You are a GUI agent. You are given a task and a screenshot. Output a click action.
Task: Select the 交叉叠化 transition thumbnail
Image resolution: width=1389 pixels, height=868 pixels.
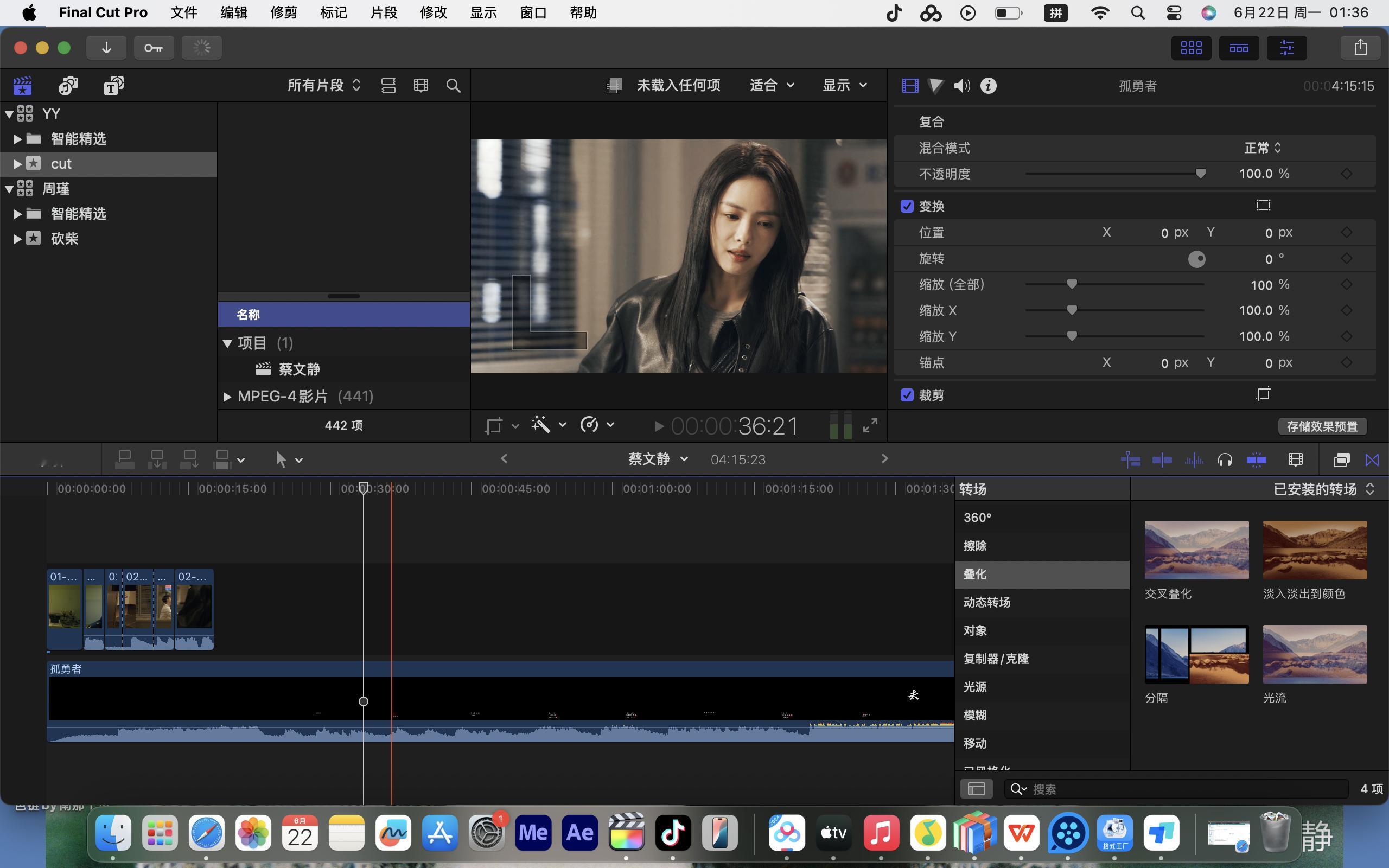pos(1196,550)
